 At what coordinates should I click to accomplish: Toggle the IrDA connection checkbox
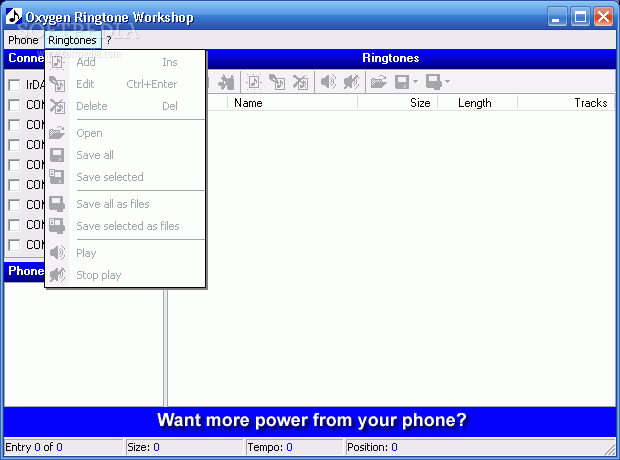14,85
